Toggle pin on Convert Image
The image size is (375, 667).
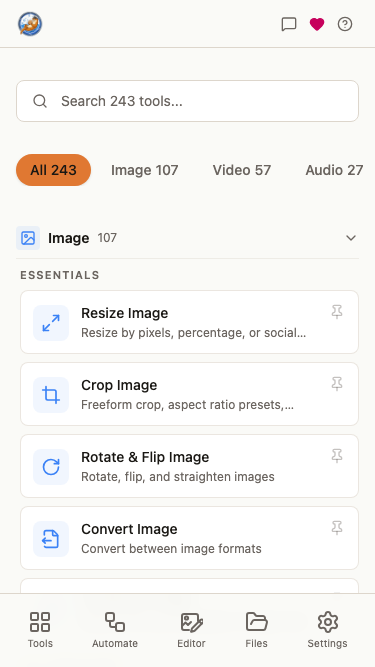pos(337,528)
